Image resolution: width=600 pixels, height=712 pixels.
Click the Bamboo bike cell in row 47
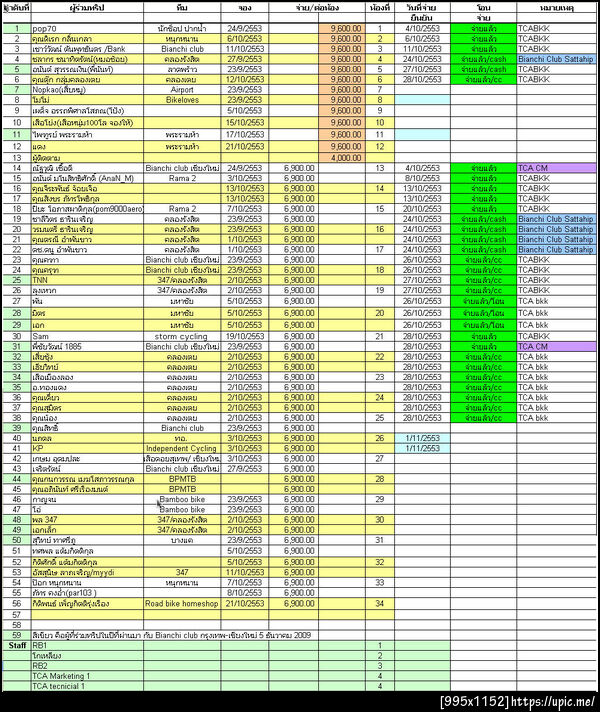click(182, 509)
